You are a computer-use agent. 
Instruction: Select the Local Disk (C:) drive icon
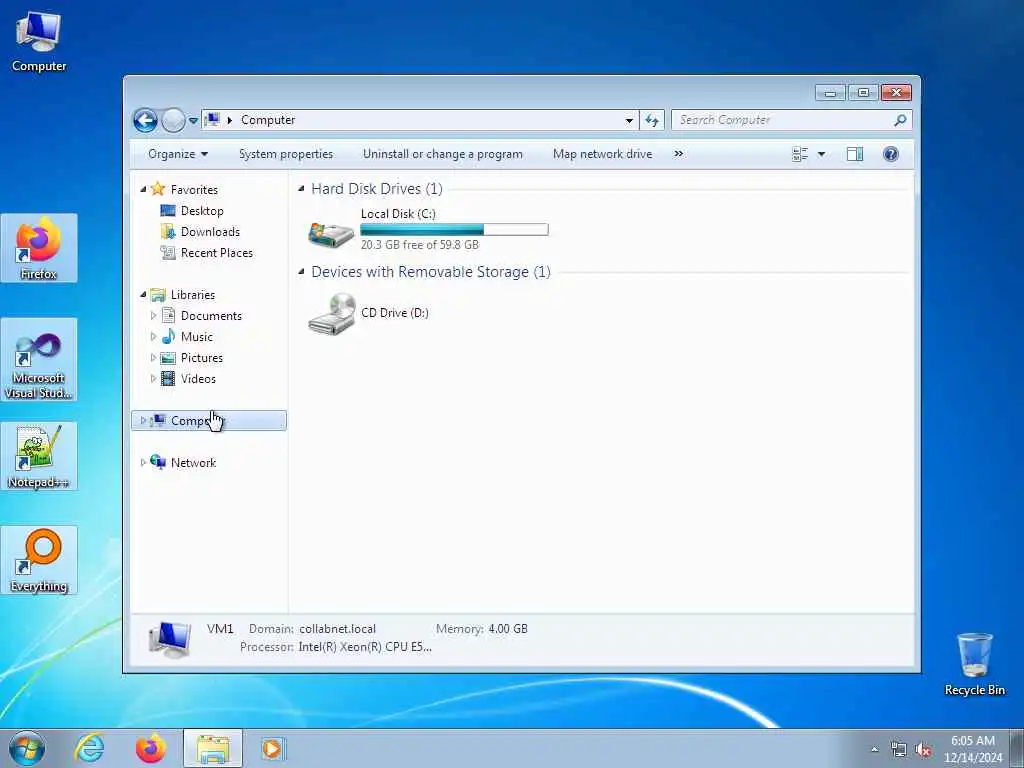tap(331, 233)
